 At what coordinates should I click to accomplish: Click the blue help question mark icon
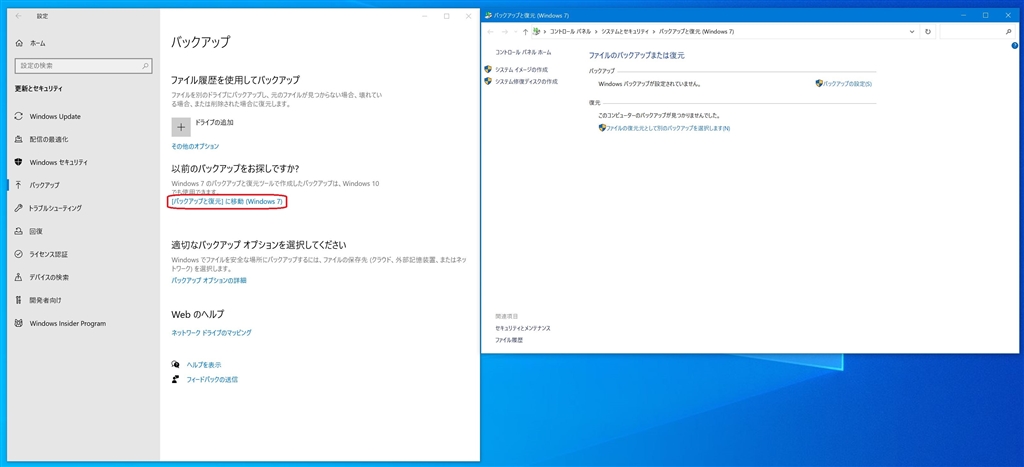(x=1015, y=46)
